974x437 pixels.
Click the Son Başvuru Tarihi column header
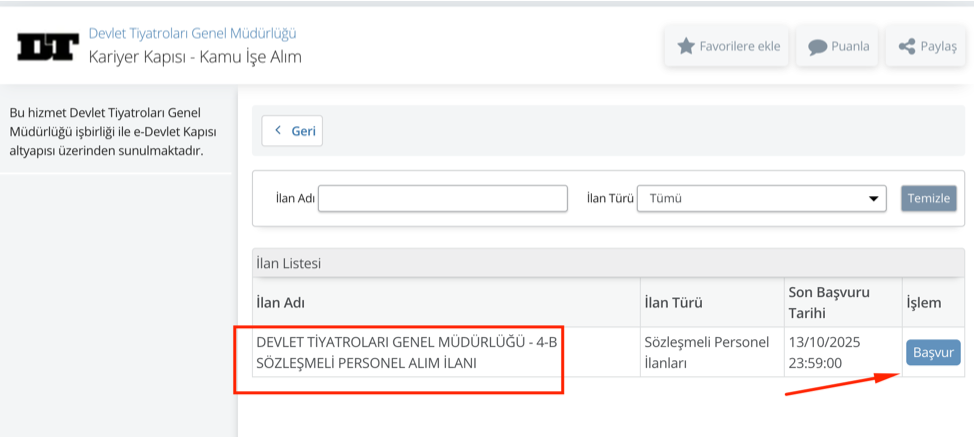(x=829, y=302)
